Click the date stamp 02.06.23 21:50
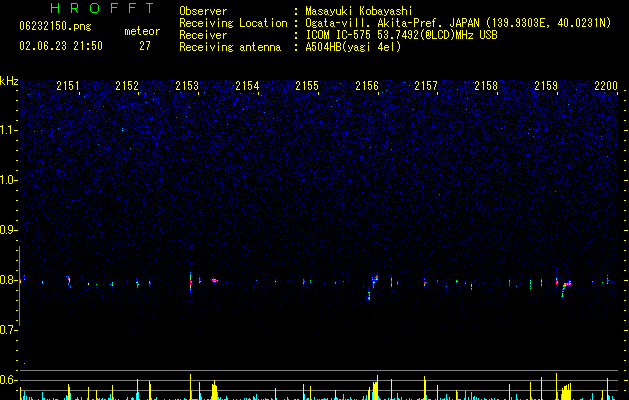This screenshot has width=629, height=400. [x=61, y=46]
